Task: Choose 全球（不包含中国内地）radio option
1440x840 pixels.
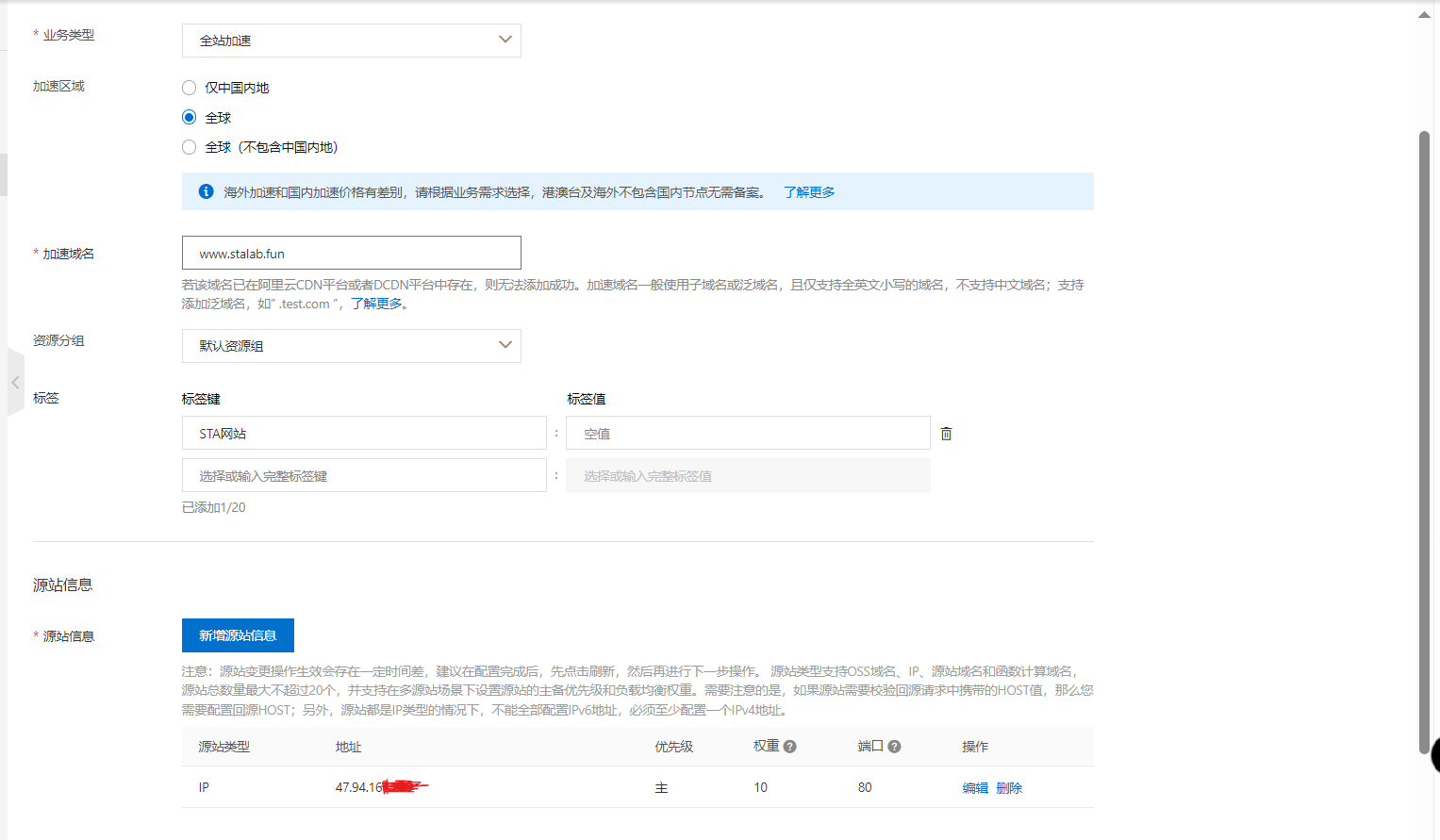Action: click(190, 147)
